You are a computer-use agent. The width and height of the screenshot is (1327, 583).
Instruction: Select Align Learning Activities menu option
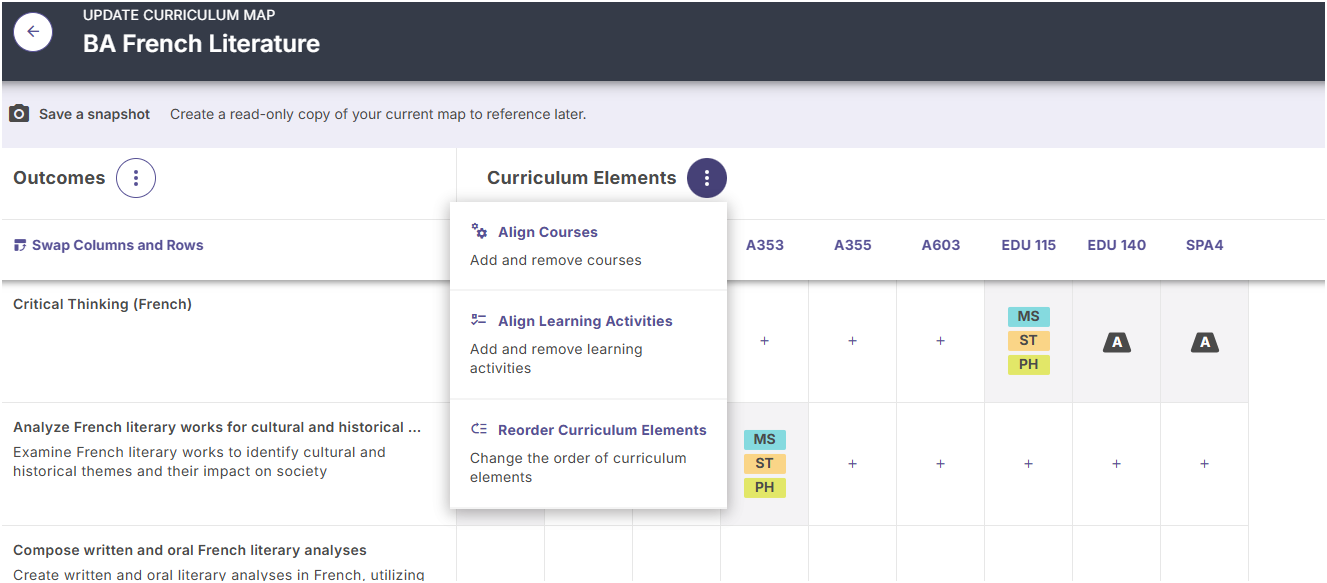[x=588, y=344]
